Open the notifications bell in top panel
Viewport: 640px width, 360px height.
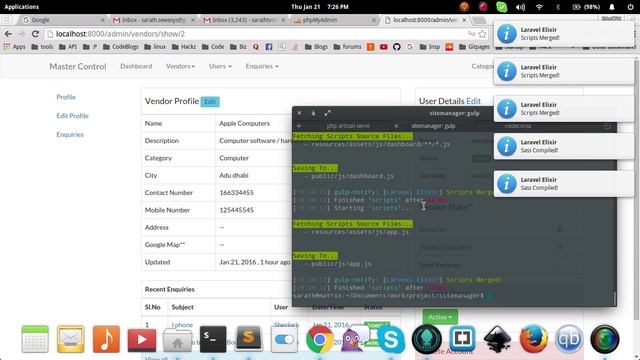click(612, 7)
